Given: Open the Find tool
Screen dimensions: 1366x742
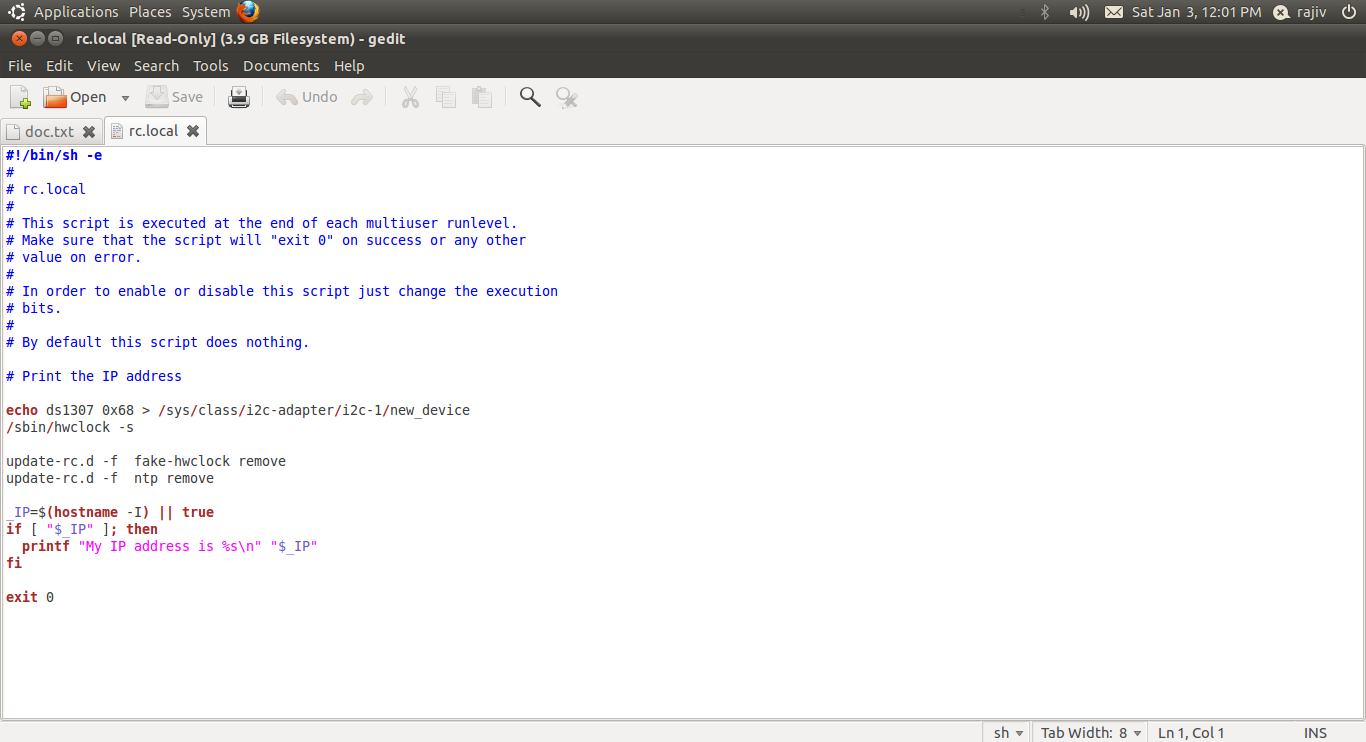Looking at the screenshot, I should click(x=529, y=96).
